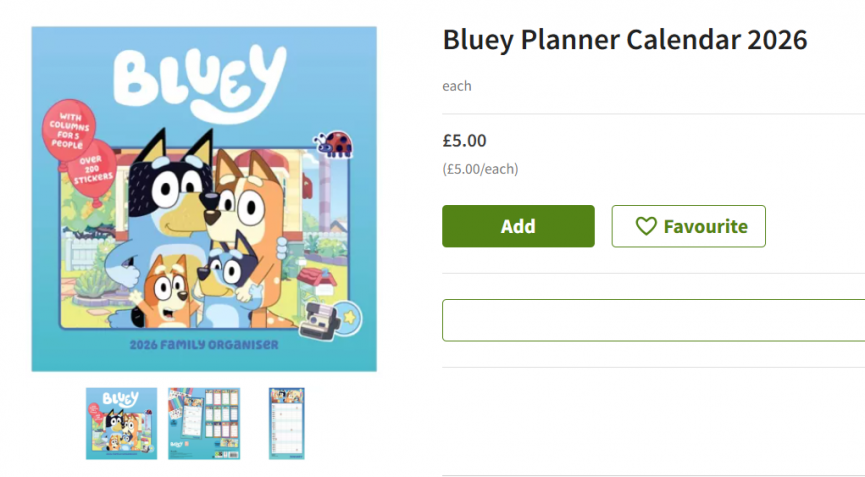This screenshot has height=477, width=865.
Task: Select the front cover thumbnail
Action: pyautogui.click(x=121, y=423)
